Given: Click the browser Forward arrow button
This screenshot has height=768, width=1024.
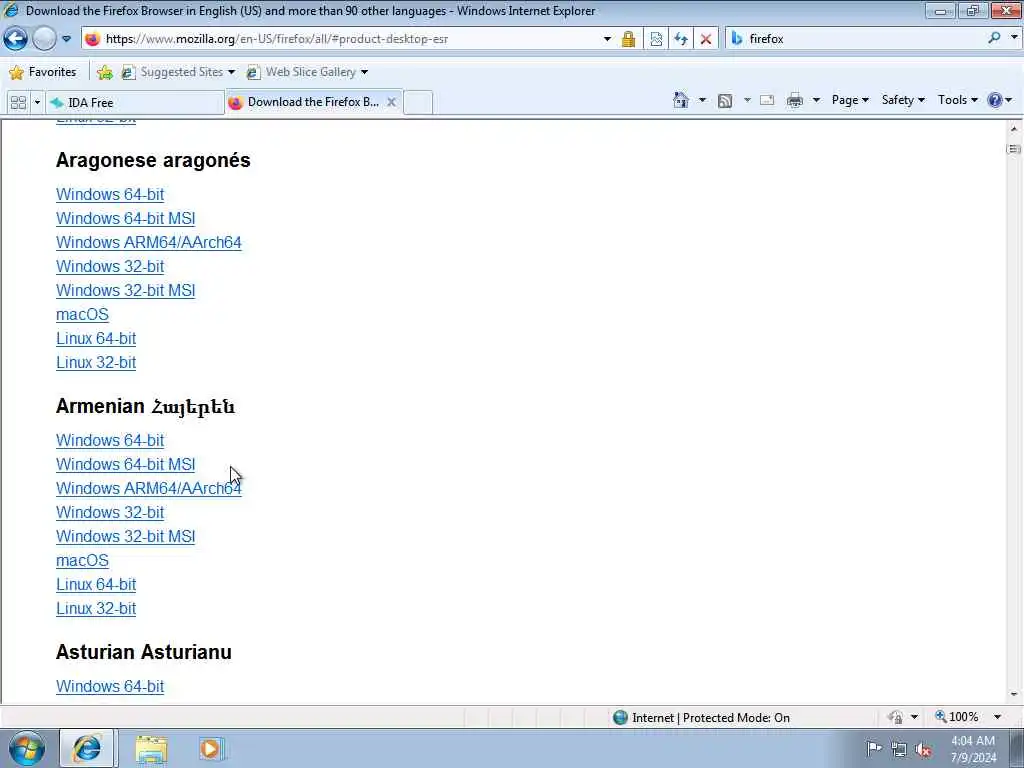Looking at the screenshot, I should click(44, 39).
